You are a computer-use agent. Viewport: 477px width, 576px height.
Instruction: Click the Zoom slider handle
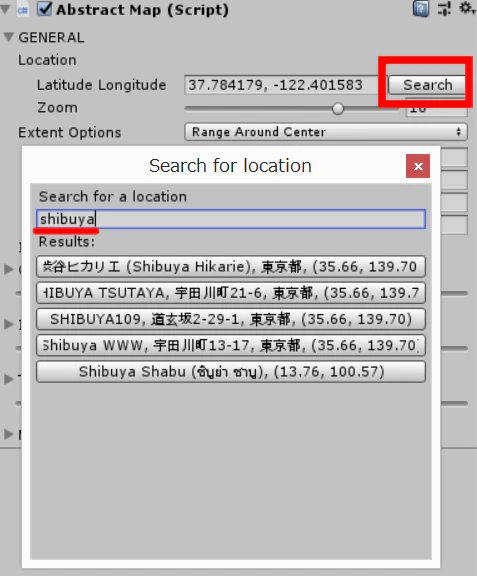point(338,109)
